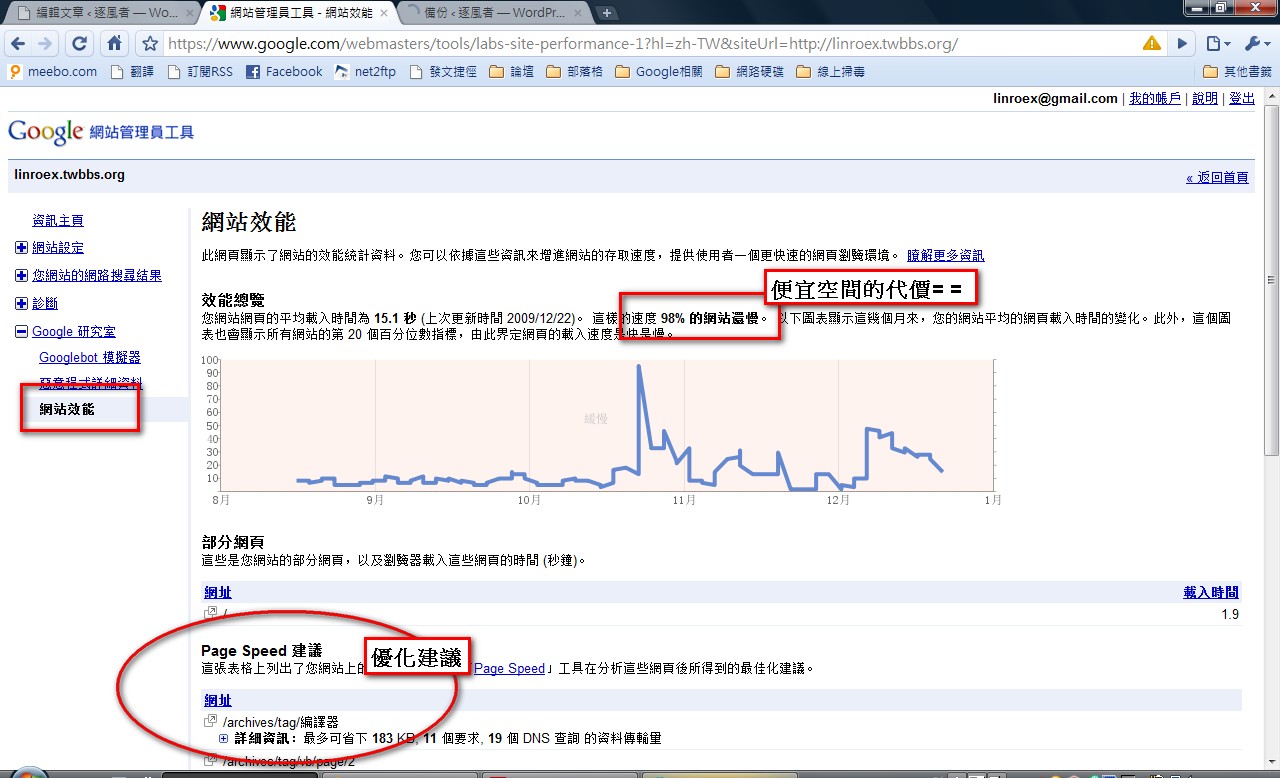
Task: Switch to the 備份 WordPress tab
Action: point(494,13)
